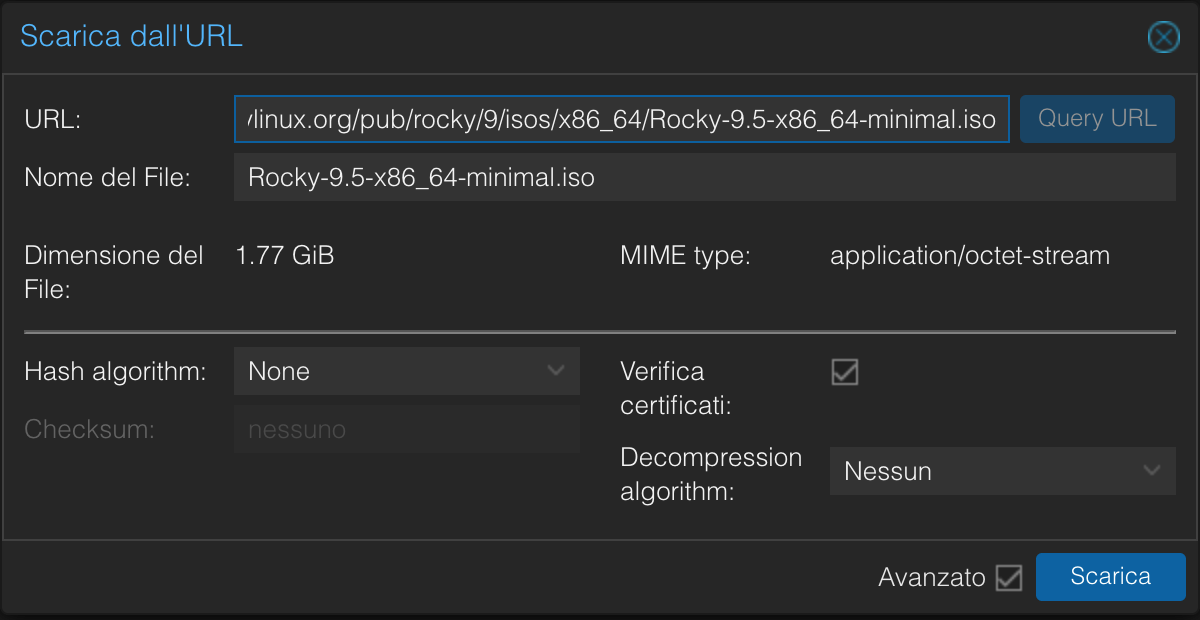This screenshot has height=620, width=1200.
Task: Click the Verifica certificati checkmark box
Action: 845,372
